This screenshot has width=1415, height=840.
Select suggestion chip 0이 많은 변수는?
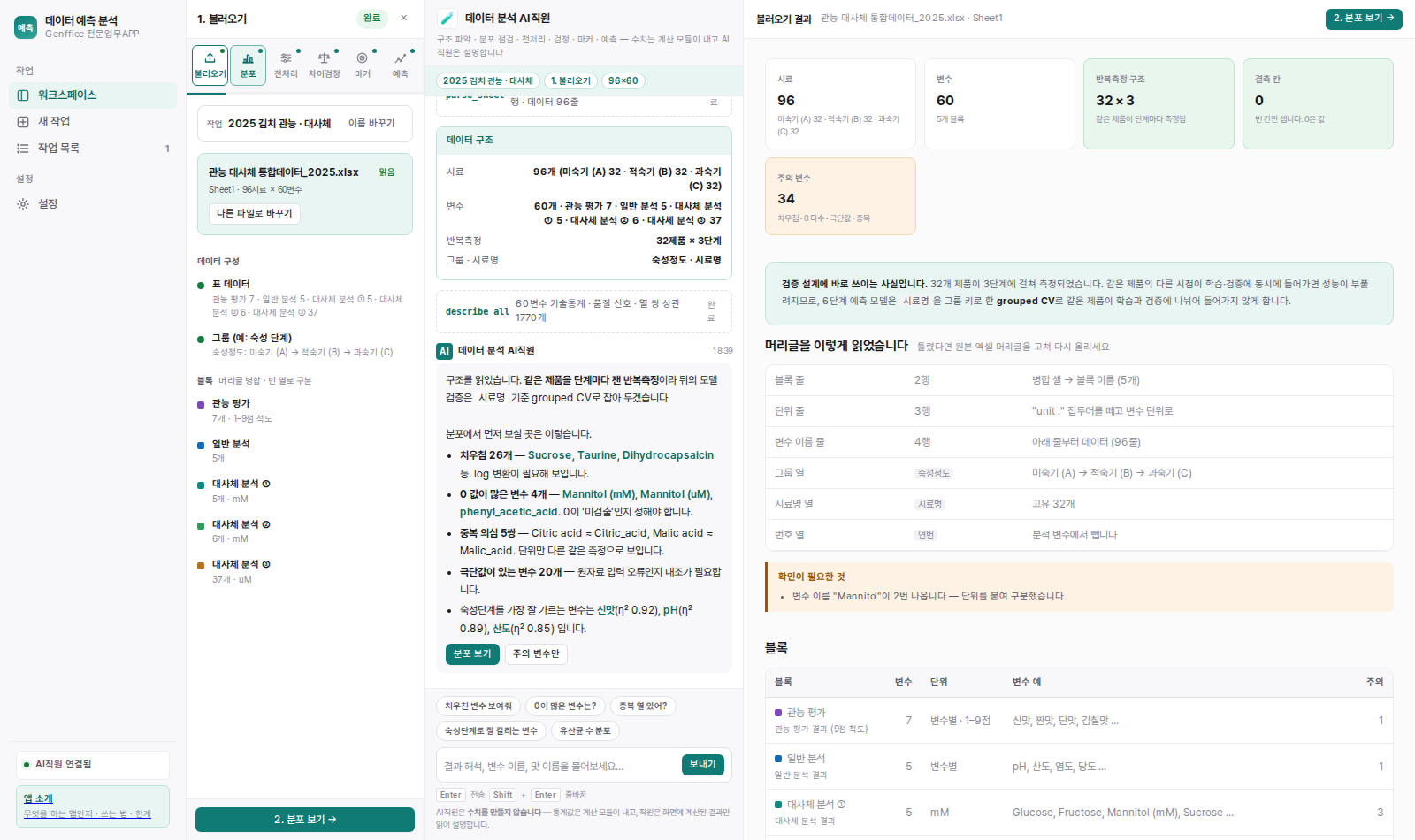[x=565, y=706]
